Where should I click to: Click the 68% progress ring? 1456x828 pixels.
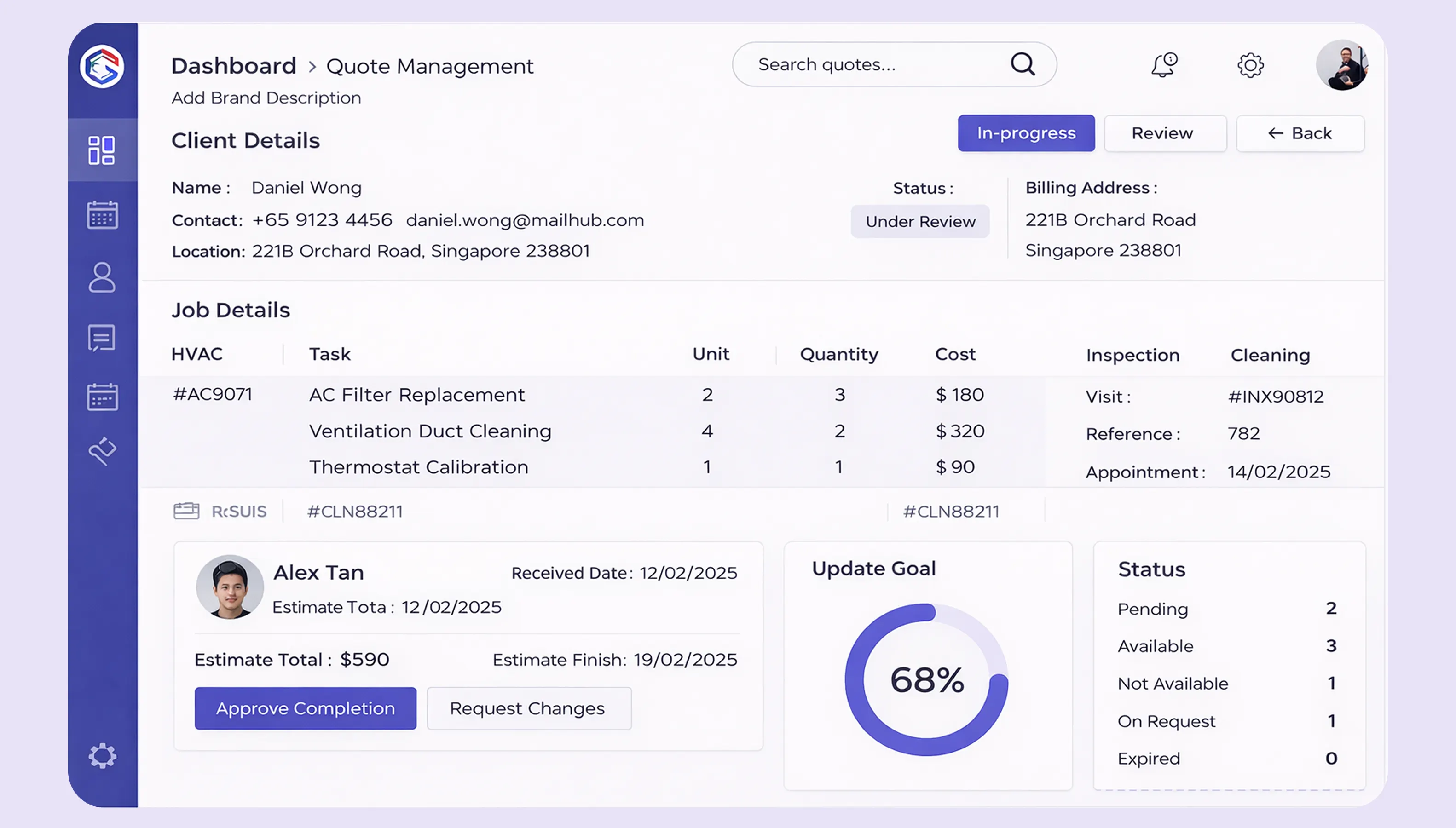(x=926, y=679)
